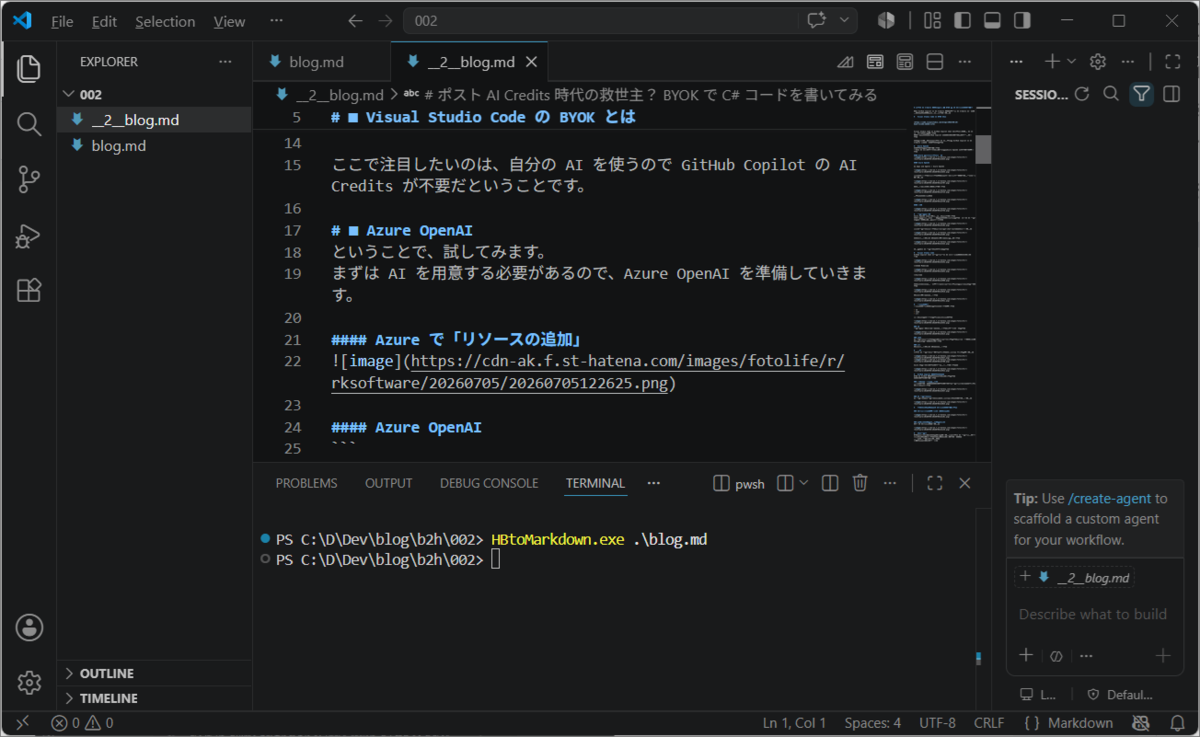Screen dimensions: 1200x737
Task: Close the terminal panel
Action: (965, 483)
